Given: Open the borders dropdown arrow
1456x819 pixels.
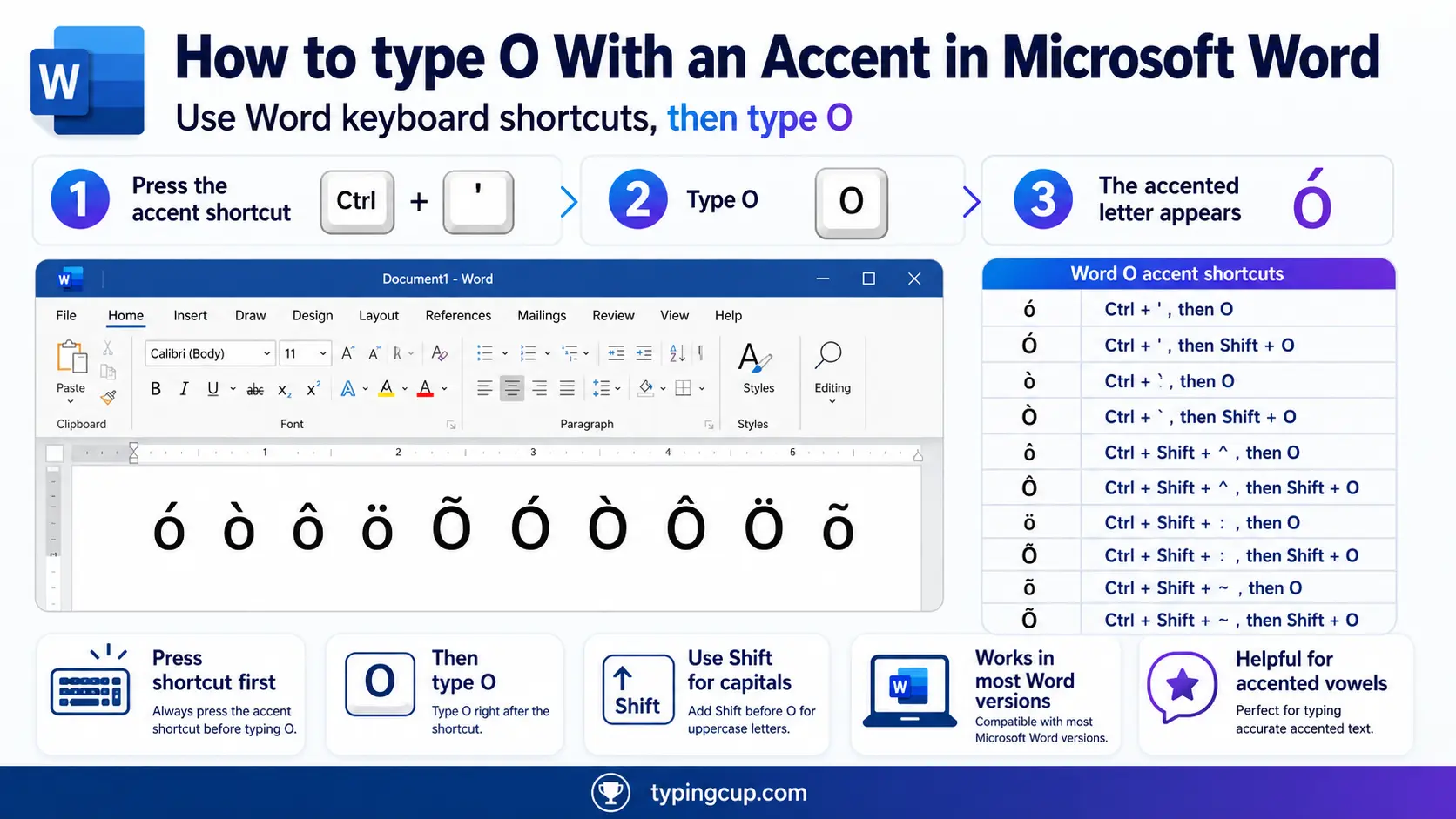Looking at the screenshot, I should click(x=702, y=390).
